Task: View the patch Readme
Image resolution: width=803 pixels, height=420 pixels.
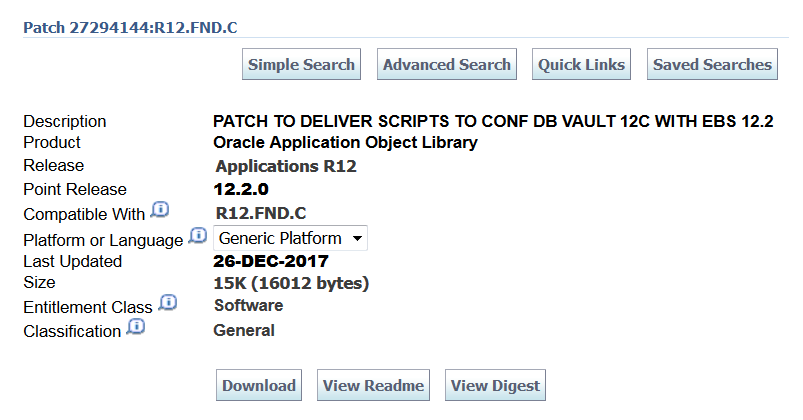Action: pos(372,386)
